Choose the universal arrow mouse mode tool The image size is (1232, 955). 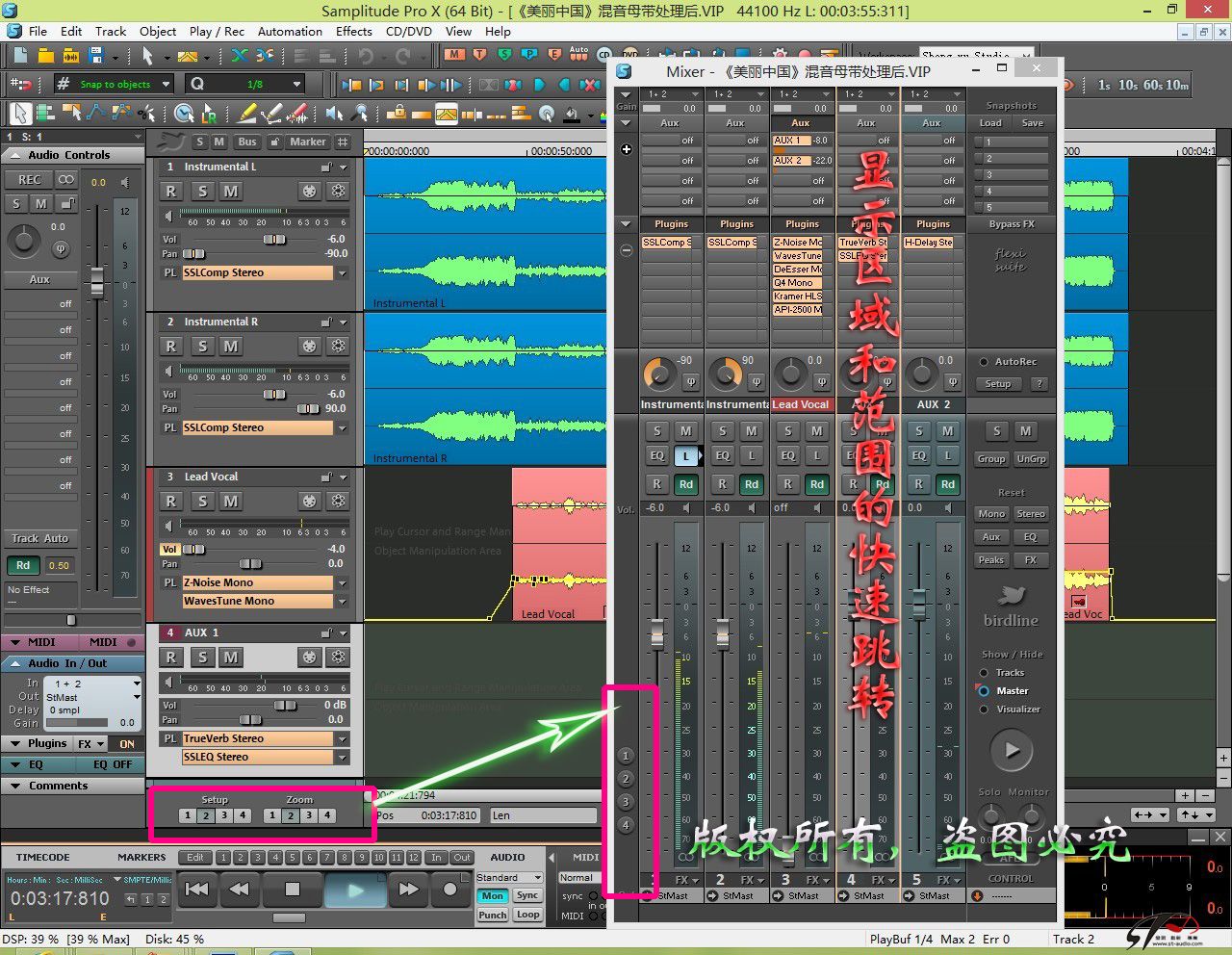(21, 114)
